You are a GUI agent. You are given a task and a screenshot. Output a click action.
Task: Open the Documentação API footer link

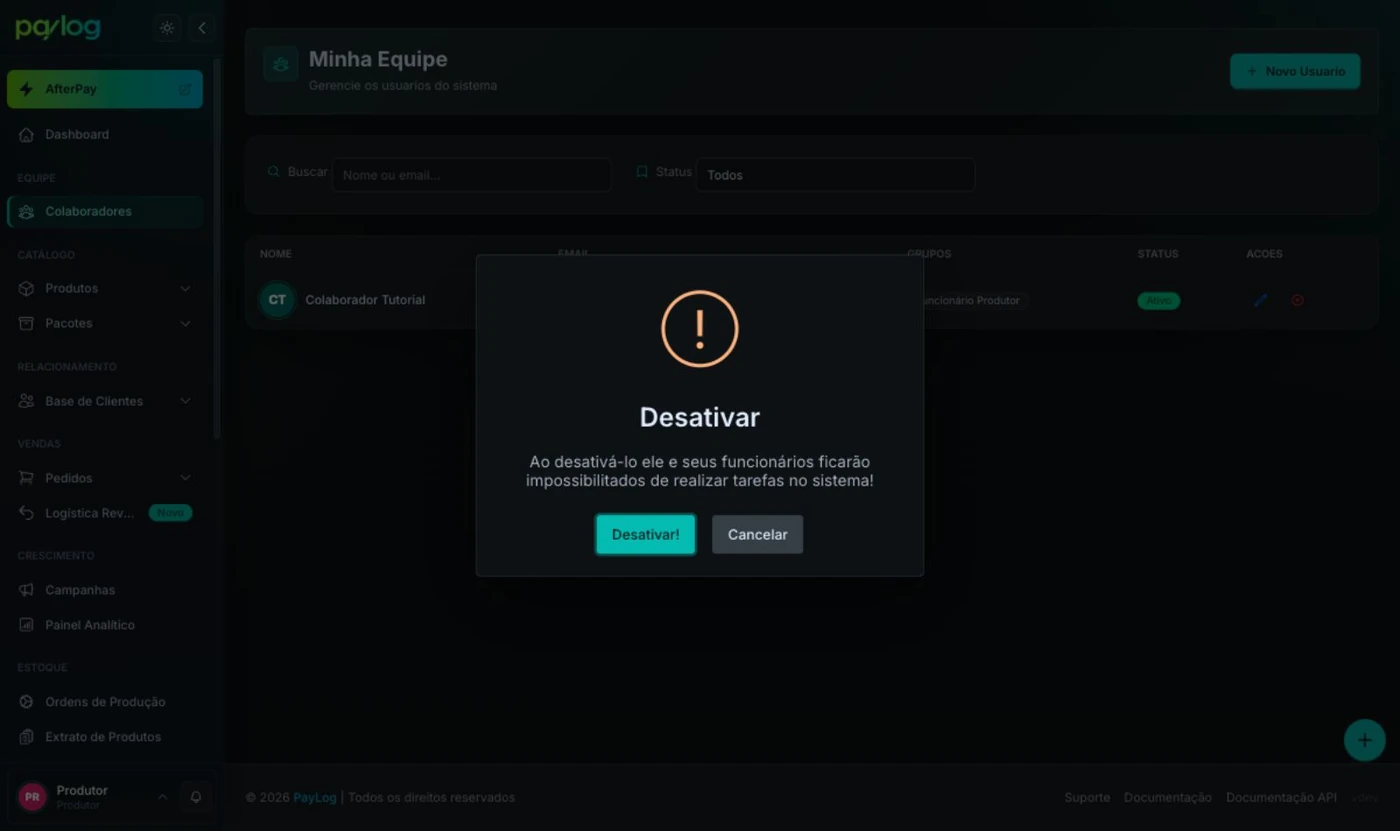pos(1281,798)
